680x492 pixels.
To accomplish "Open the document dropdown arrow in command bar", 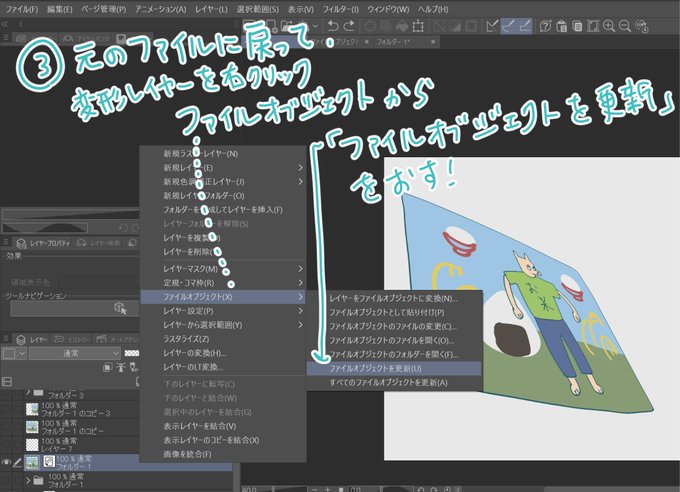I will pyautogui.click(x=316, y=26).
